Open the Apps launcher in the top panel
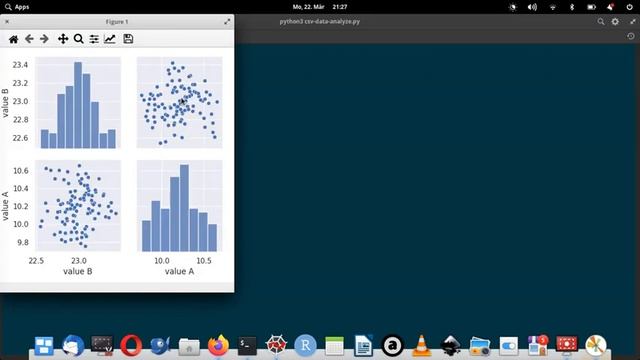The width and height of the screenshot is (640, 360). click(x=17, y=7)
